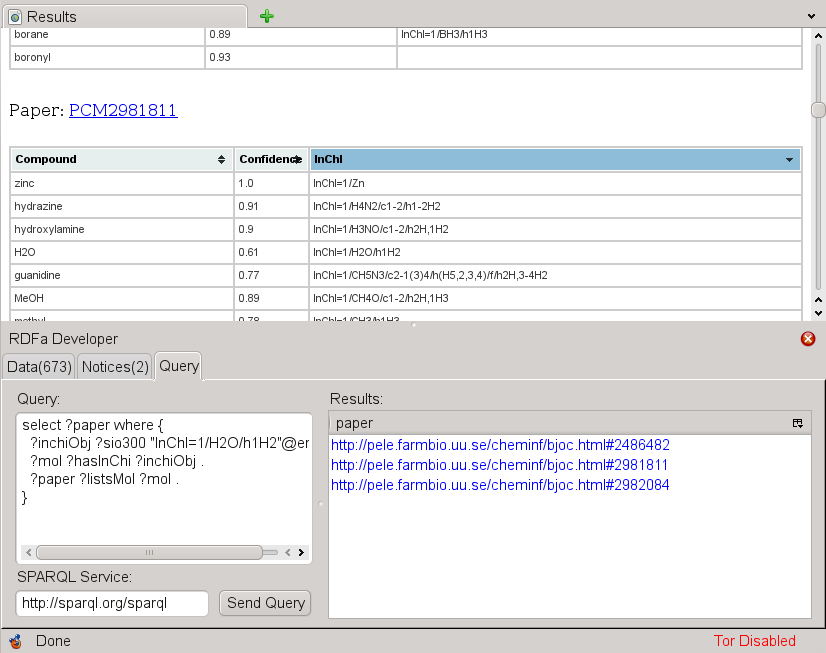Image resolution: width=826 pixels, height=653 pixels.
Task: Click query scrollbar left arrow
Action: pyautogui.click(x=27, y=552)
